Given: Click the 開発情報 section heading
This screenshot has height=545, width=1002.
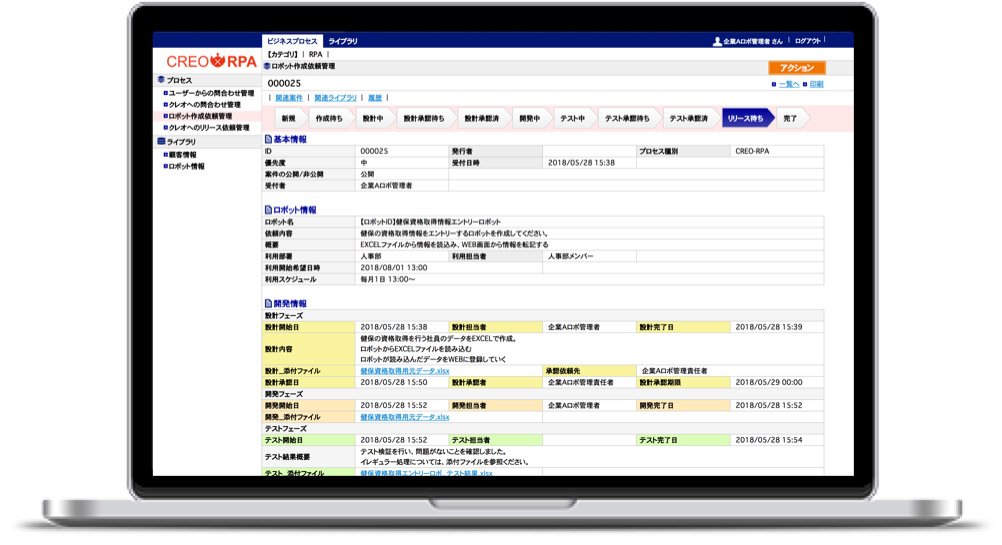Looking at the screenshot, I should pos(290,303).
